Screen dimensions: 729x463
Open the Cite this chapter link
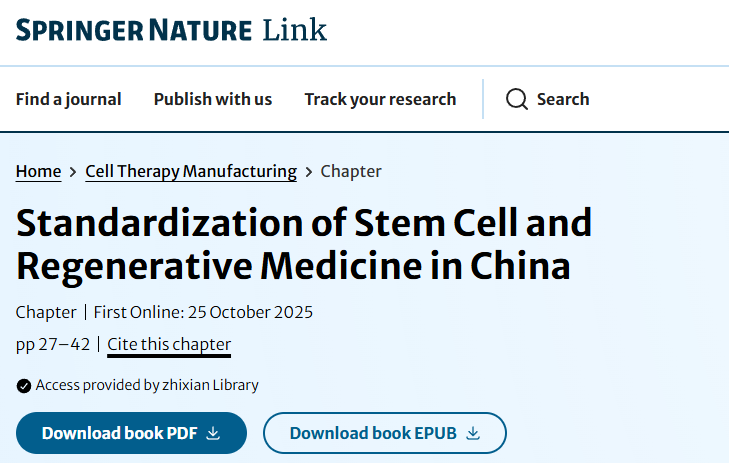coord(169,344)
